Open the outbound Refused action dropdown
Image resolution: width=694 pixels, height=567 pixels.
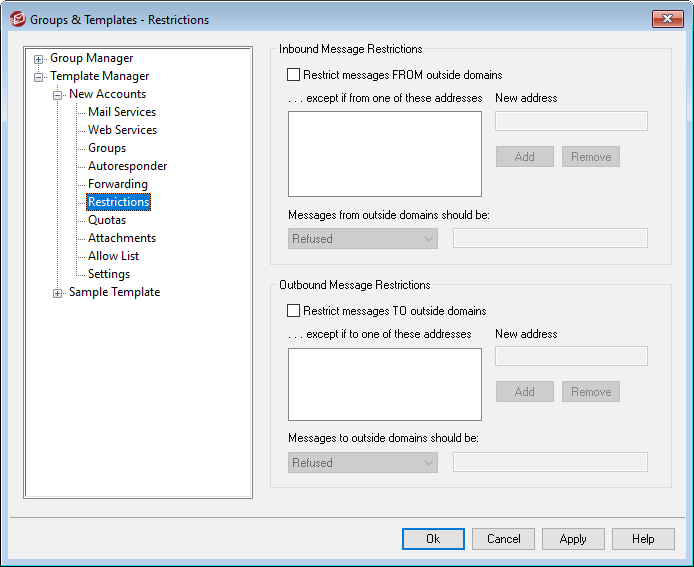click(364, 463)
